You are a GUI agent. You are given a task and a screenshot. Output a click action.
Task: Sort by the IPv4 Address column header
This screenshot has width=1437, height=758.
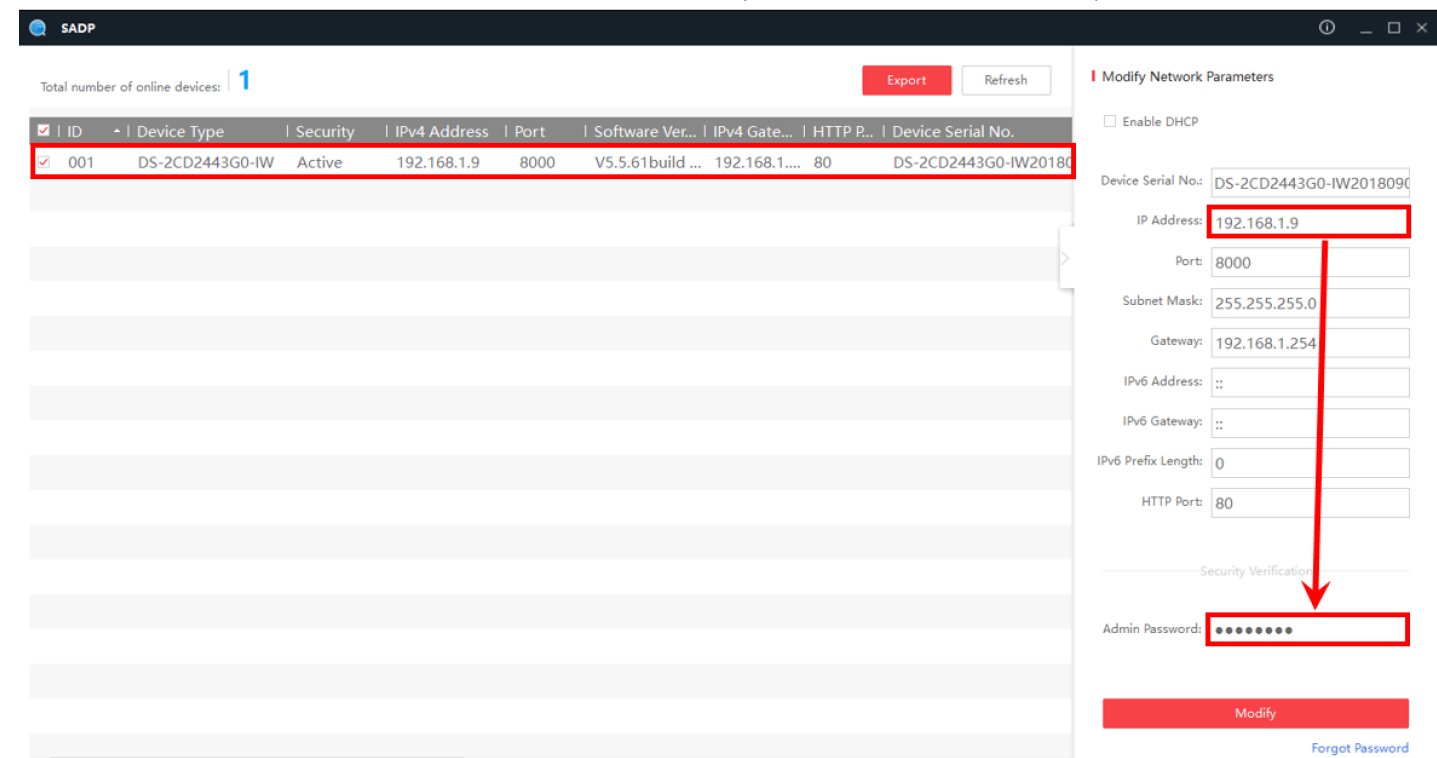click(441, 132)
